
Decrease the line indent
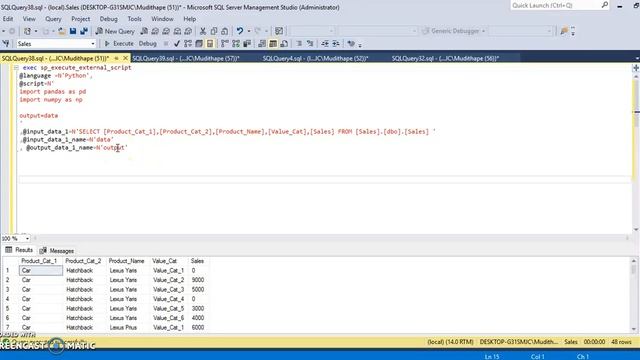[x=324, y=44]
